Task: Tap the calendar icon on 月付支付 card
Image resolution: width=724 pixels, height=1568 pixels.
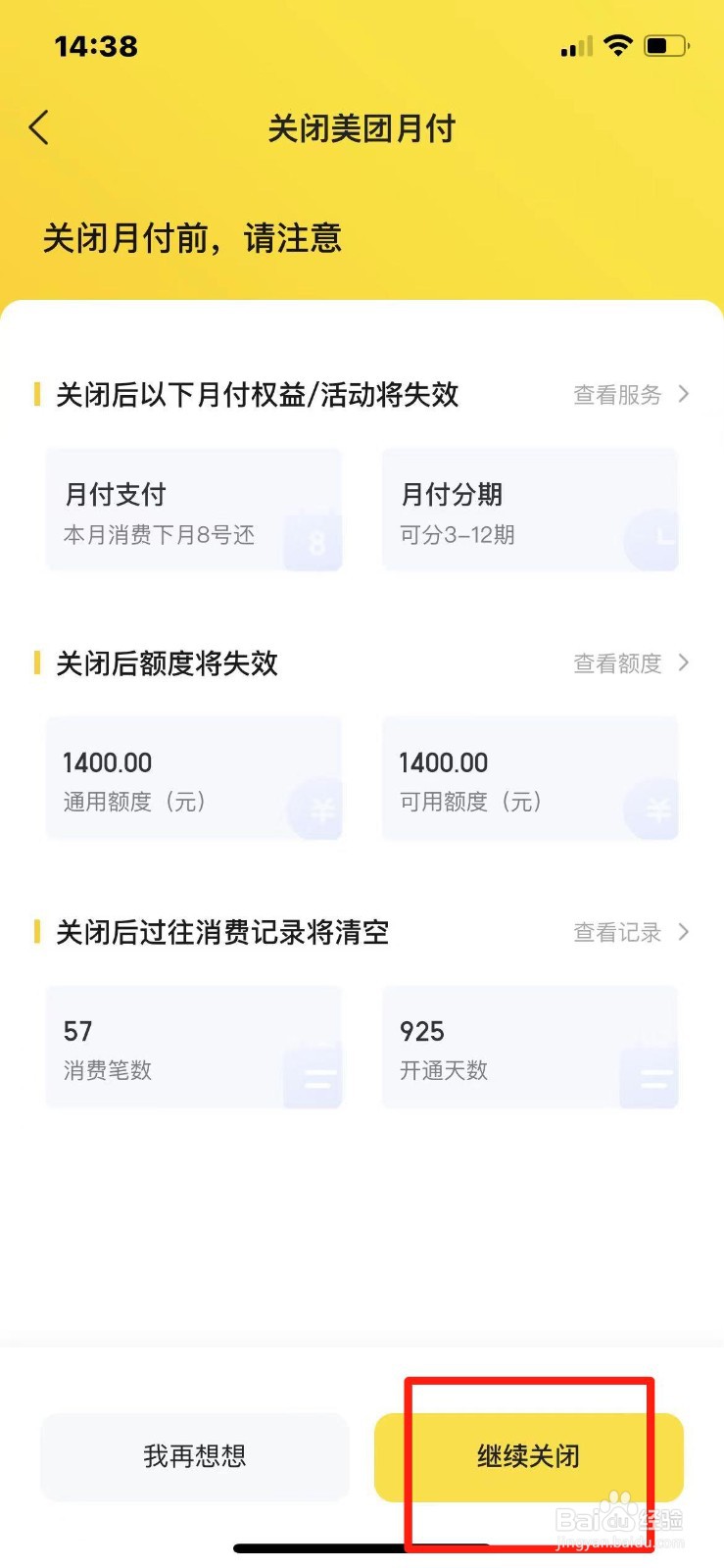Action: (314, 540)
